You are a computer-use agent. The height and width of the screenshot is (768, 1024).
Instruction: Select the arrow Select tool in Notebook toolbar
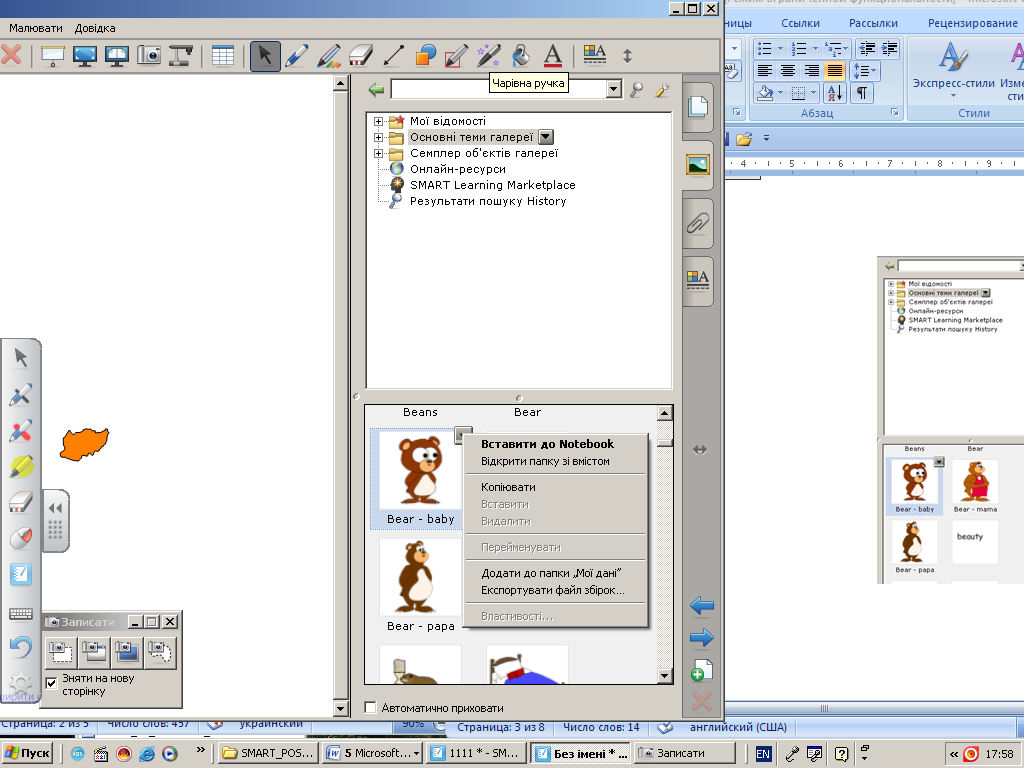coord(265,56)
